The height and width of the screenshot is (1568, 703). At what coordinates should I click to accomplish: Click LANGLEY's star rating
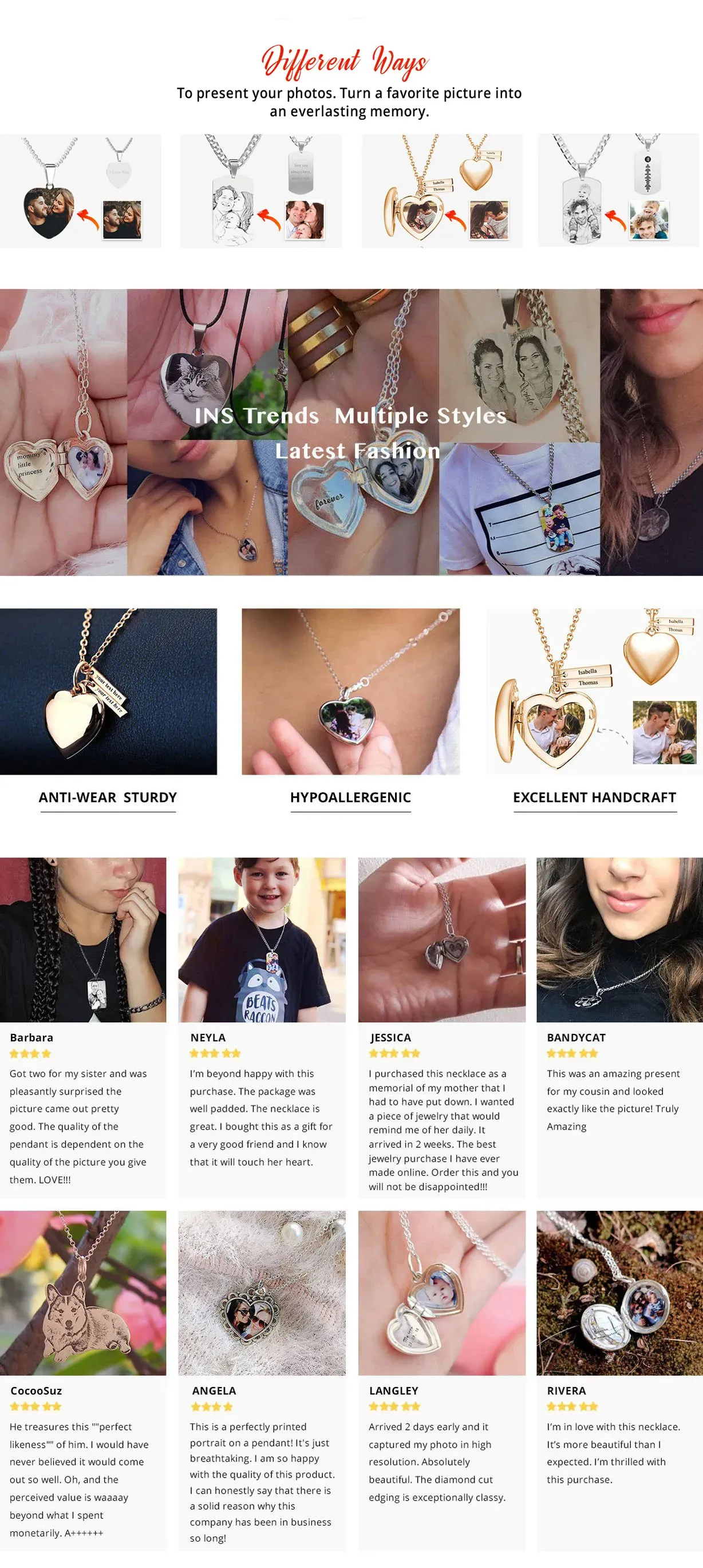coord(394,1406)
